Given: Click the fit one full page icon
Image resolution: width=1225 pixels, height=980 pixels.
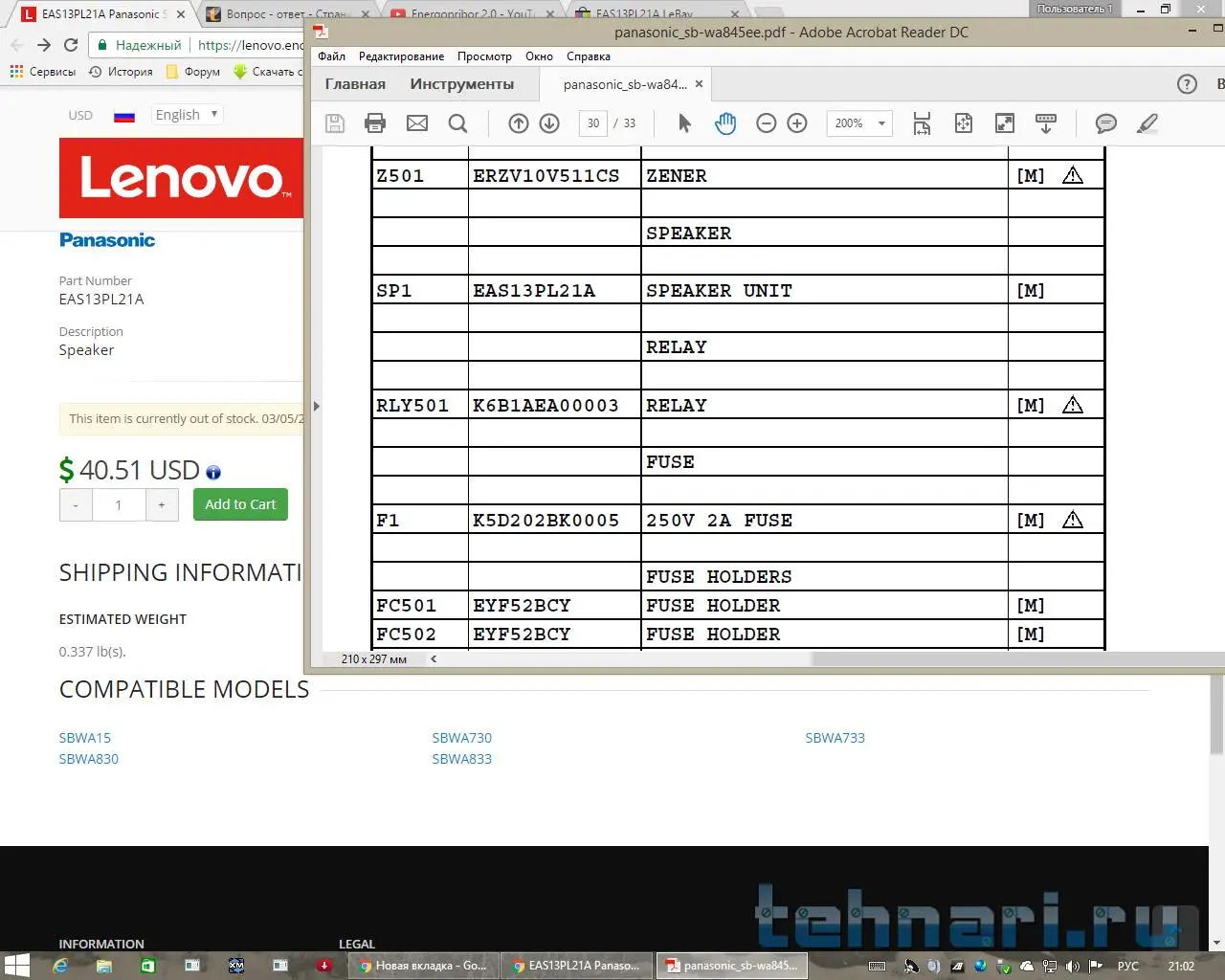Looking at the screenshot, I should pyautogui.click(x=964, y=123).
